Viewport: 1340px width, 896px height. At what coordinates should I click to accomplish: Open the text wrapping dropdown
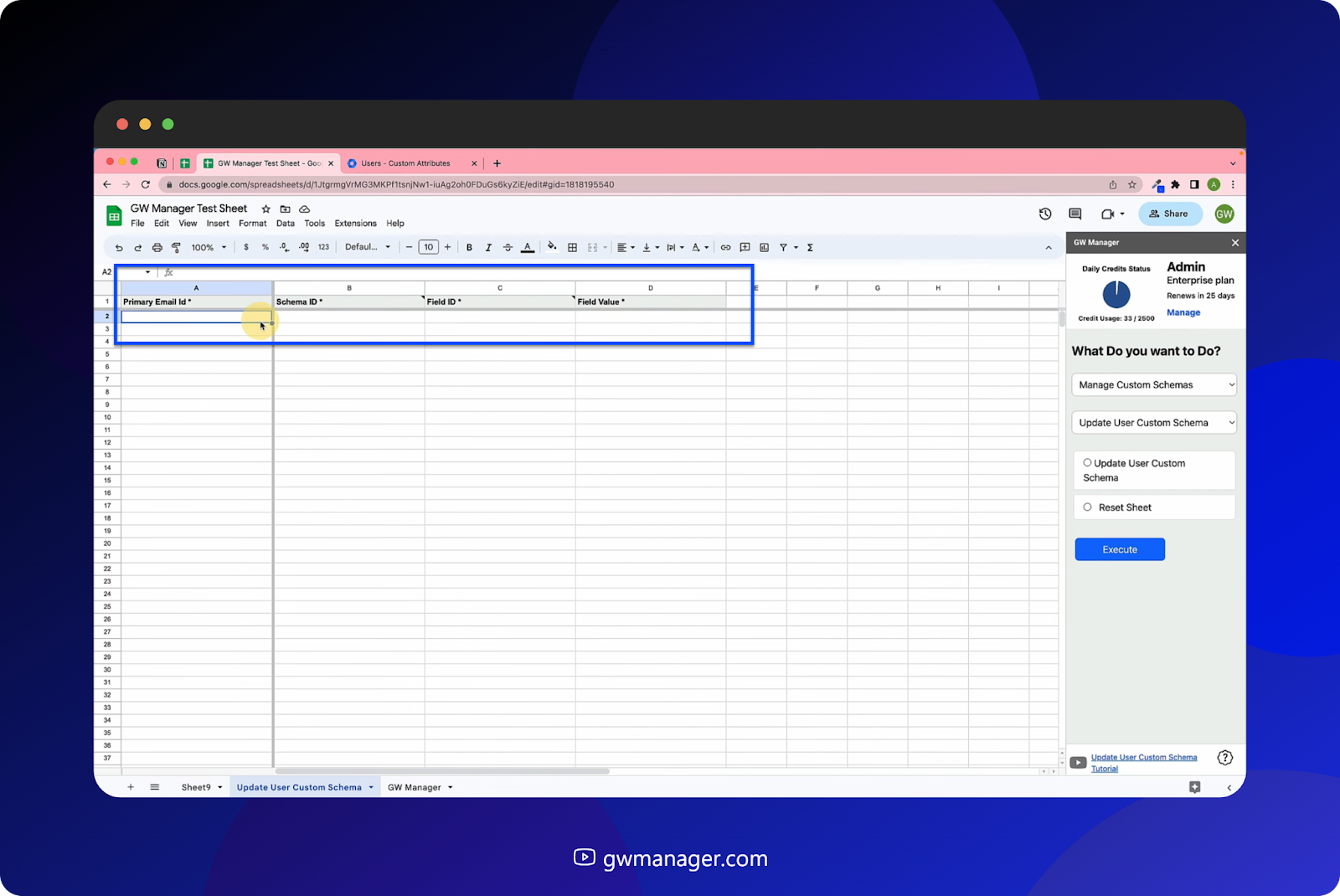[x=675, y=248]
